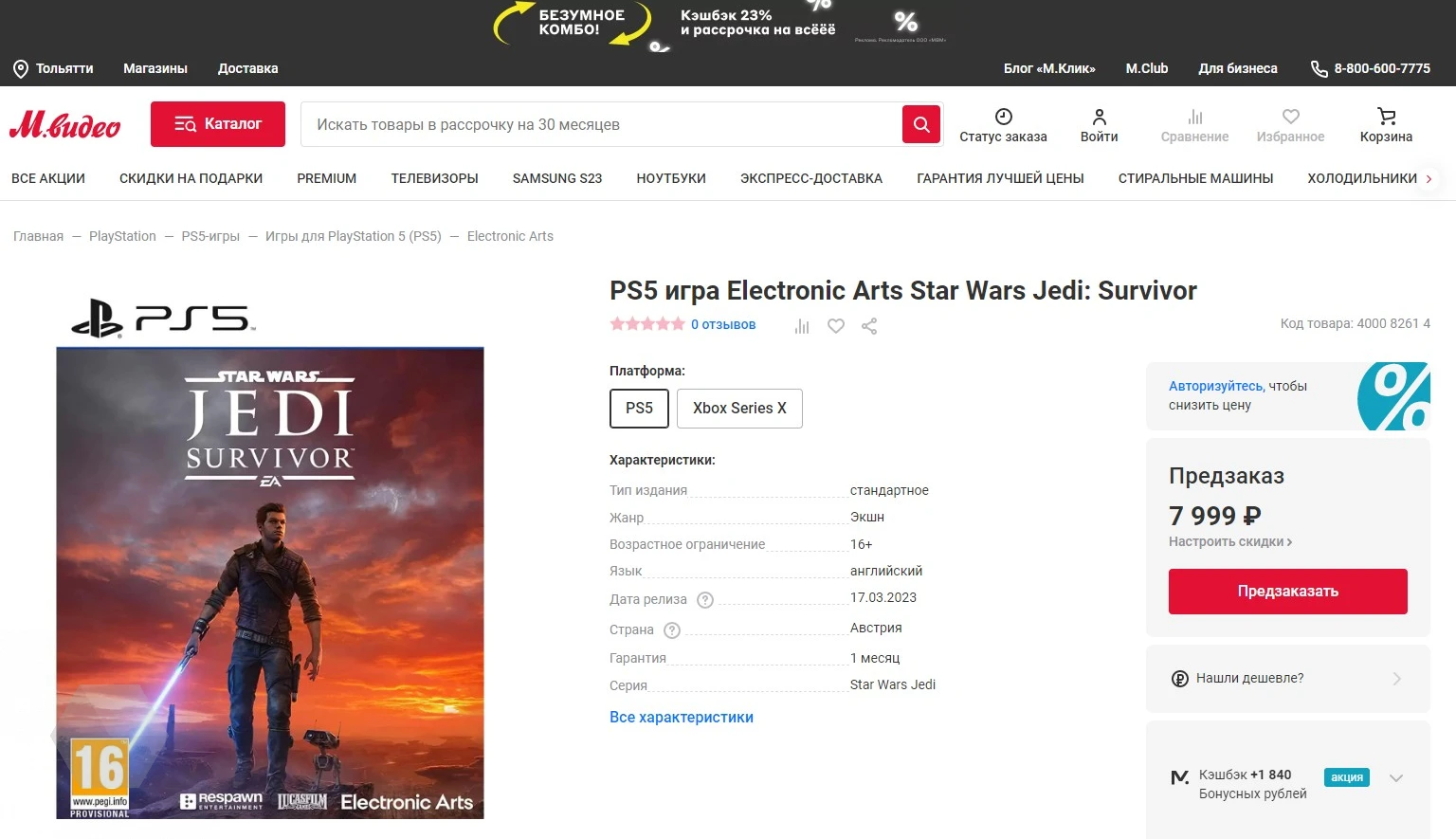
Task: Click the search input field
Action: 601,124
